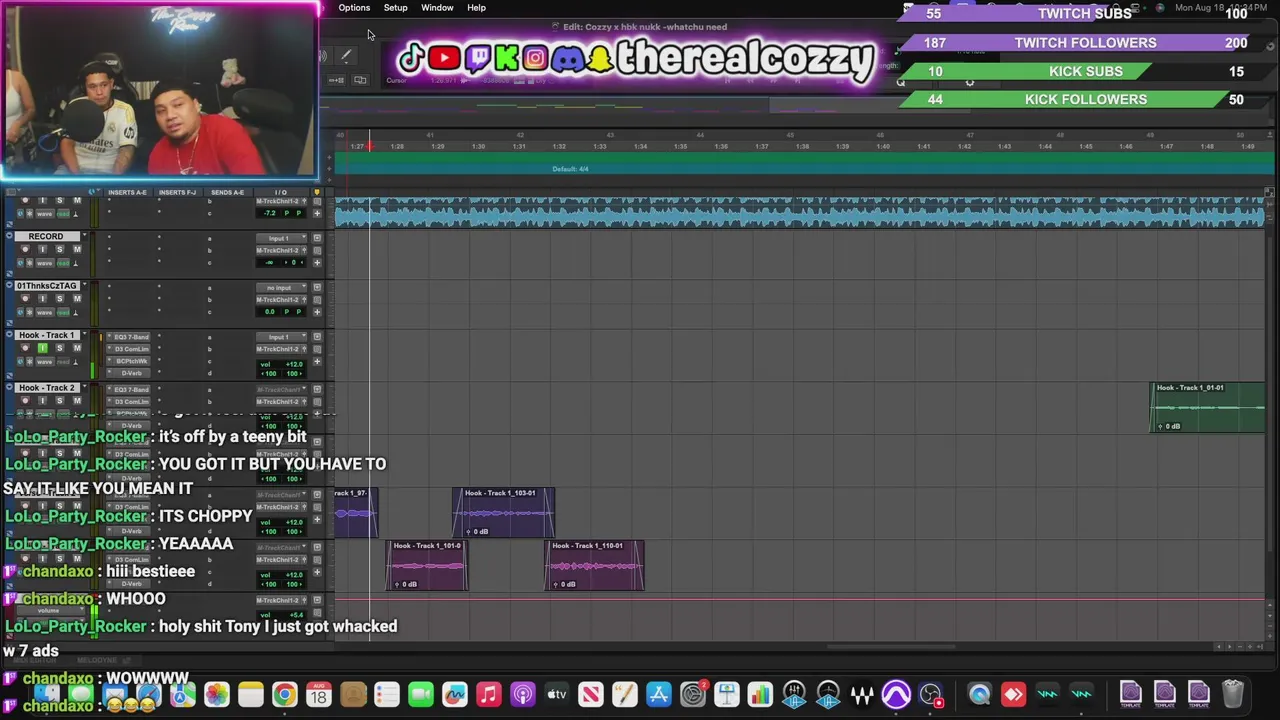Record-enable Hook - Track 1
Screen dimensions: 1280x720
(x=26, y=348)
